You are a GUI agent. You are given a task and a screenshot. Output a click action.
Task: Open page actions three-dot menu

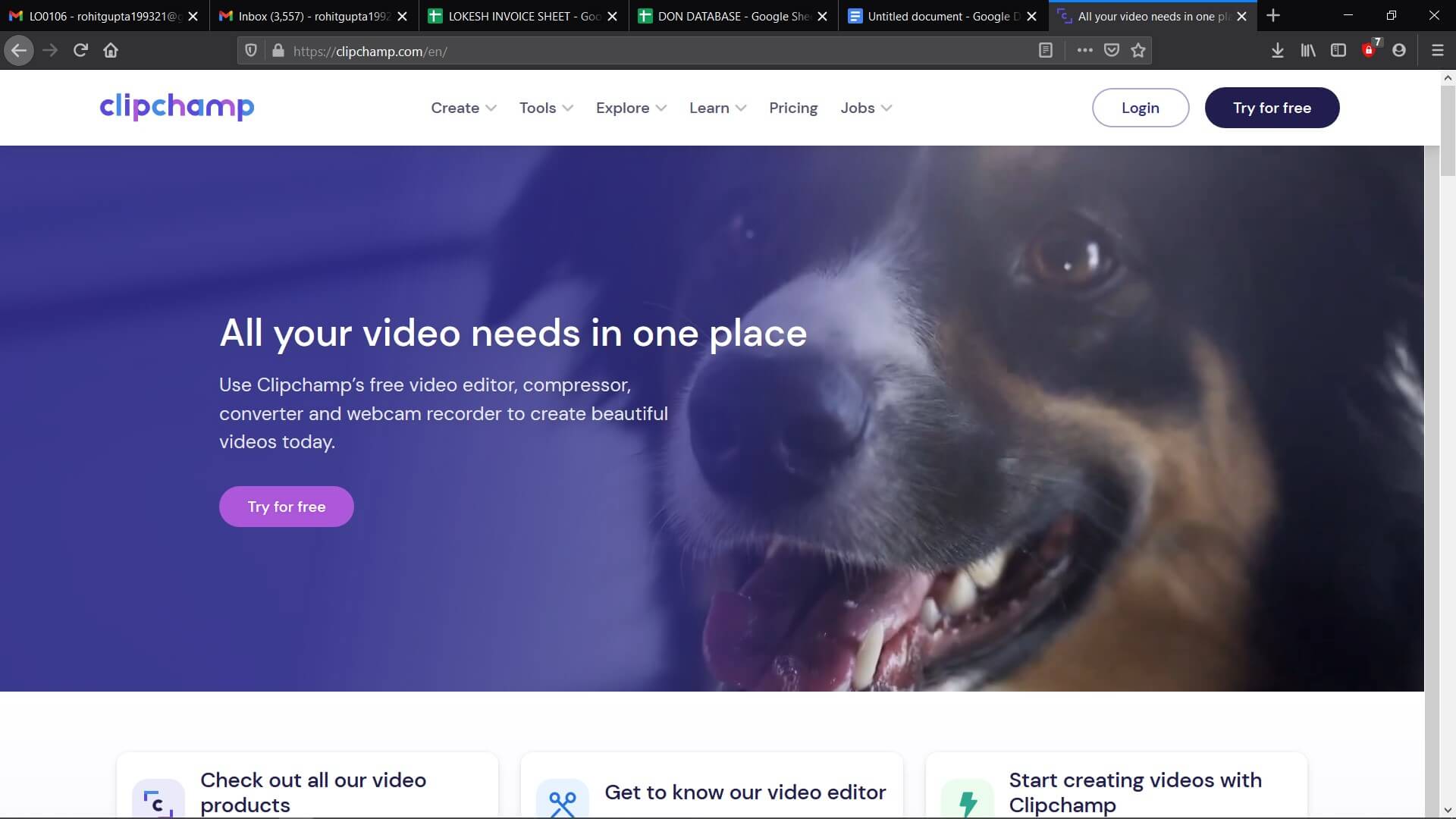click(x=1085, y=50)
